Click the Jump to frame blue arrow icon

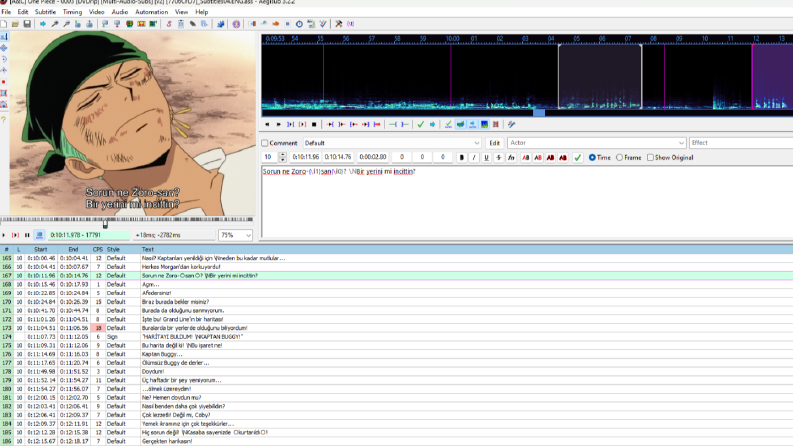(x=43, y=24)
